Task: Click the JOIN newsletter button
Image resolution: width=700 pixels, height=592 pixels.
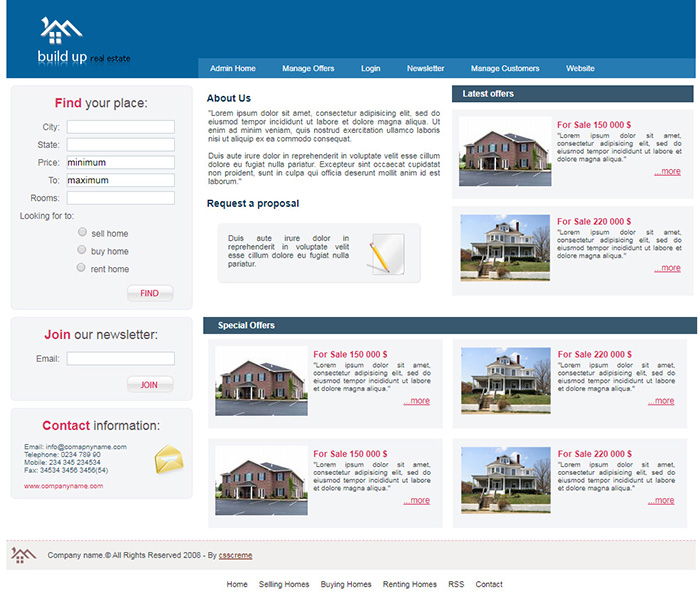Action: 150,385
